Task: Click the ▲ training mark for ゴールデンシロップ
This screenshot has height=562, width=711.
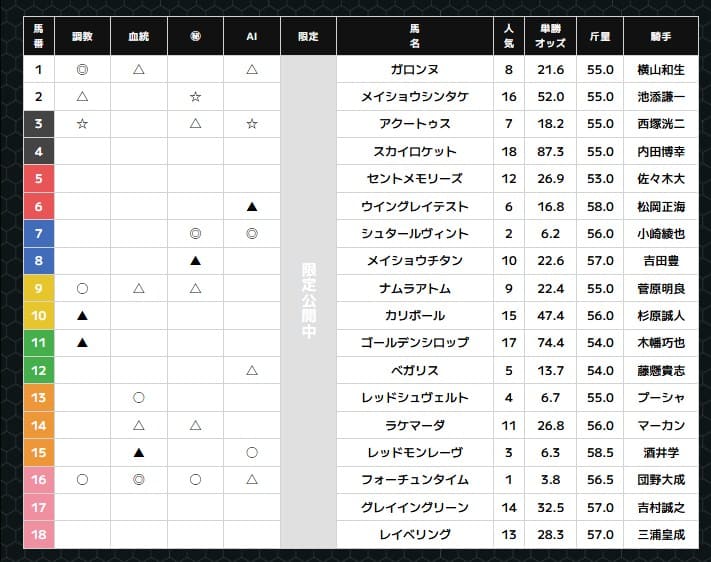Action: coord(82,343)
